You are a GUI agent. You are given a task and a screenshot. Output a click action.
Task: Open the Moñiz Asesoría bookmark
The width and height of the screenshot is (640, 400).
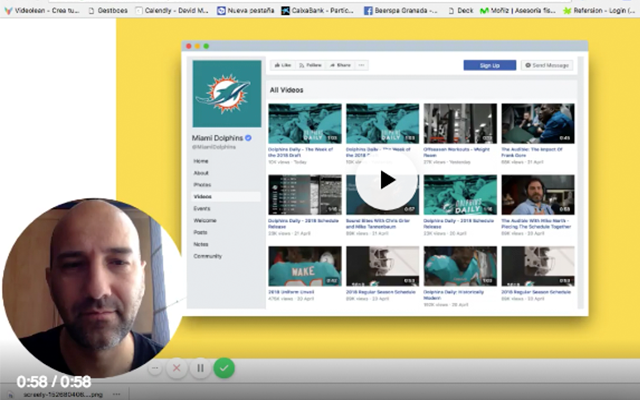(x=518, y=10)
